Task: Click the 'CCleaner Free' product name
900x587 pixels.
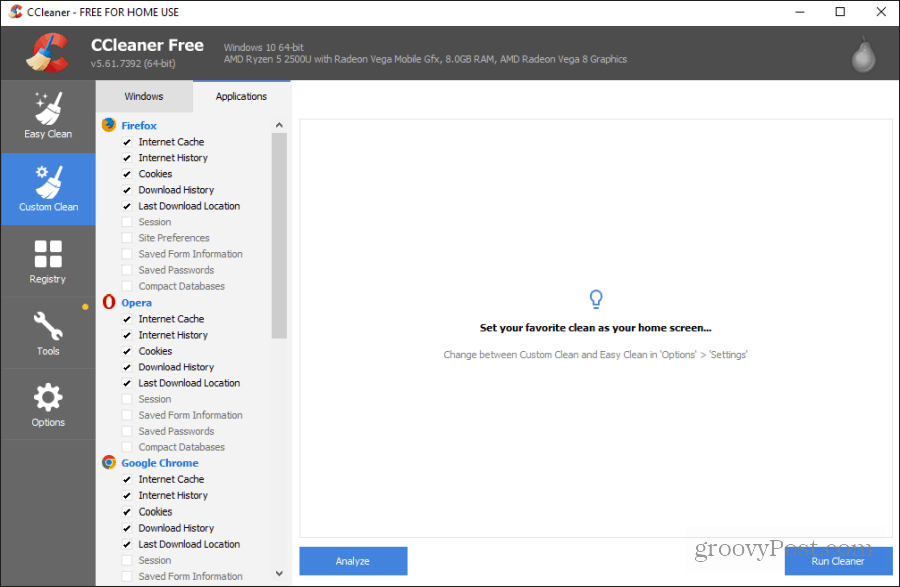Action: [x=148, y=45]
